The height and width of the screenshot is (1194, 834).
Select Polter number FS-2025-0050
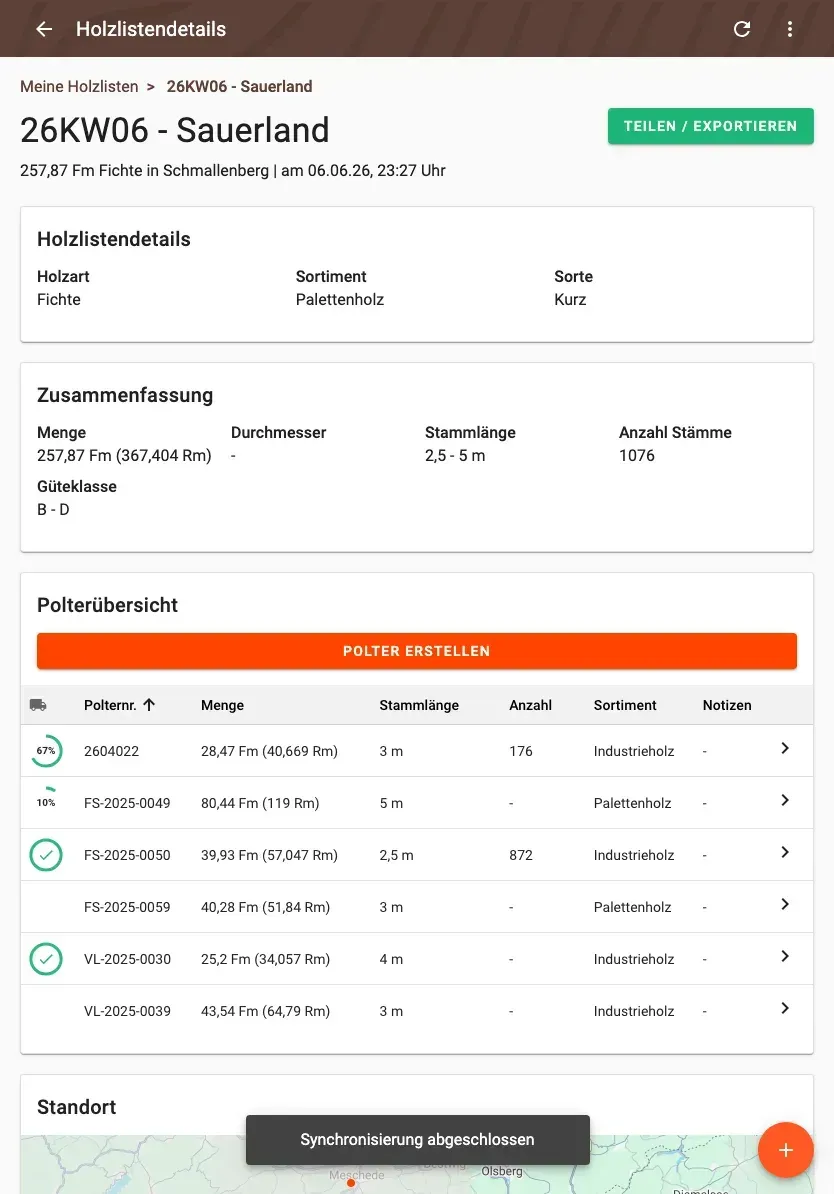(127, 855)
